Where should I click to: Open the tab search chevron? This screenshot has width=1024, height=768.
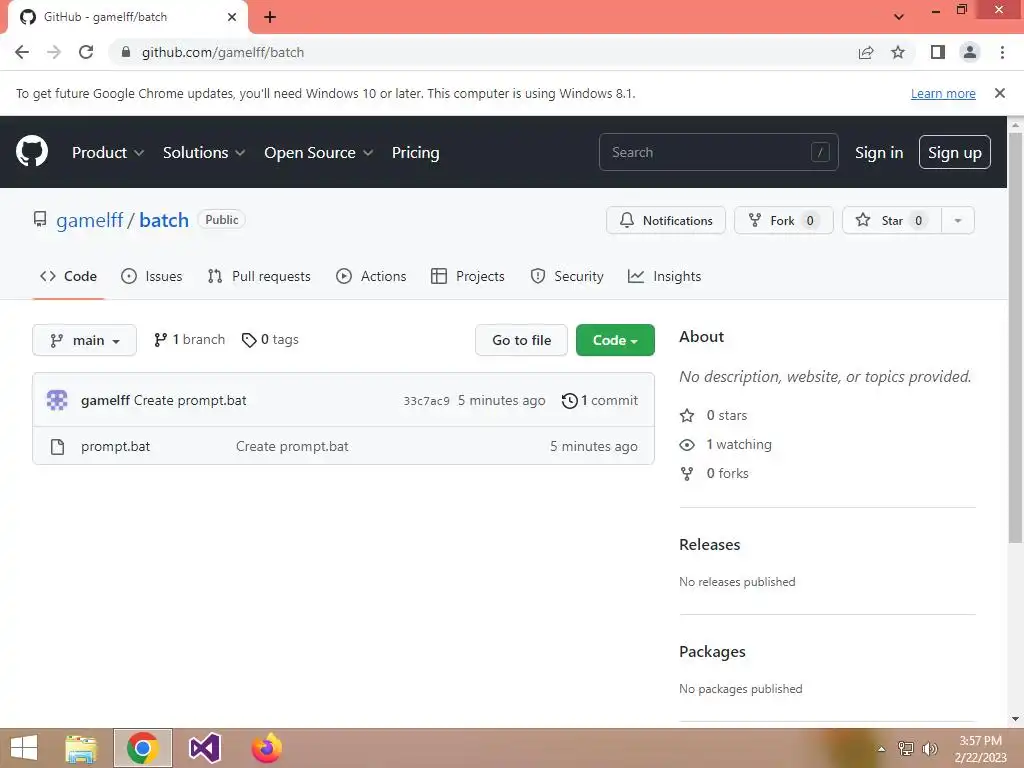click(x=899, y=17)
